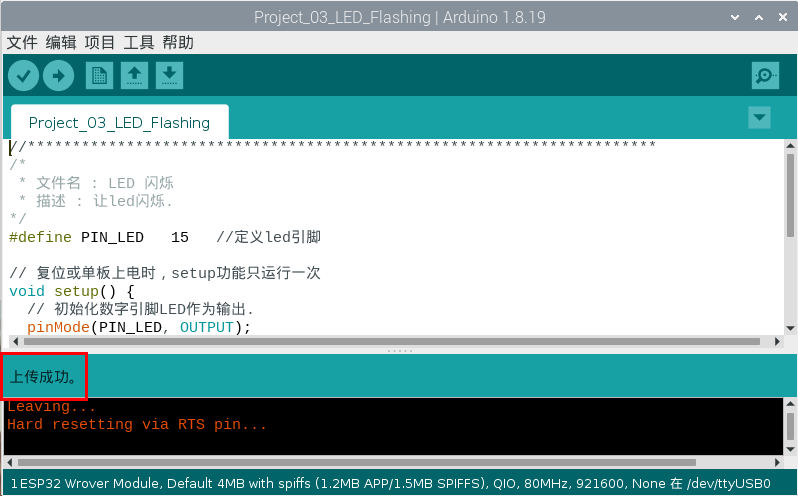This screenshot has width=798, height=496.
Task: Open the 帮助 menu
Action: point(178,42)
